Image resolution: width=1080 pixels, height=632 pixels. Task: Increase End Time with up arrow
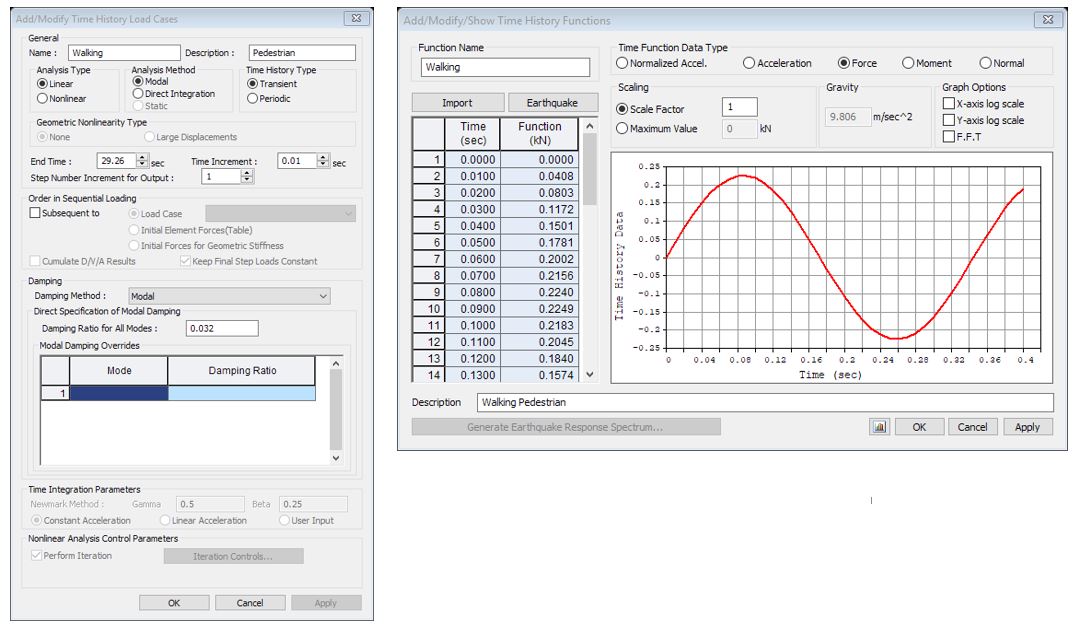point(142,157)
